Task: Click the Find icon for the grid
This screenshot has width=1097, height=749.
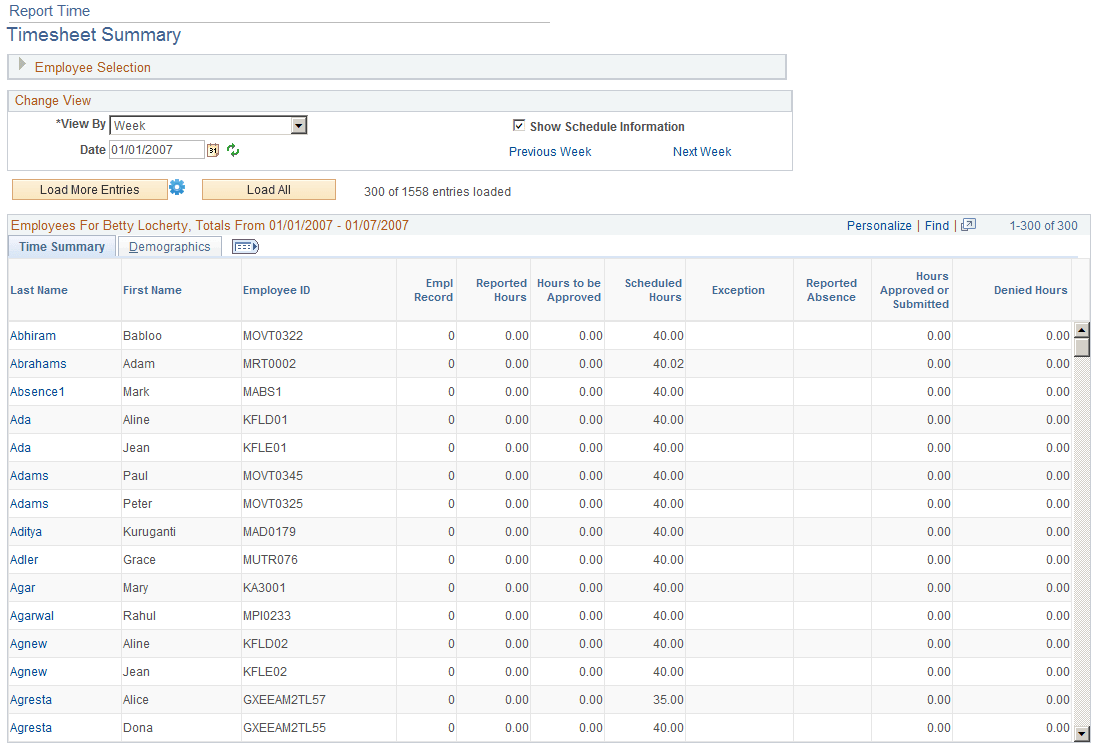Action: [936, 225]
